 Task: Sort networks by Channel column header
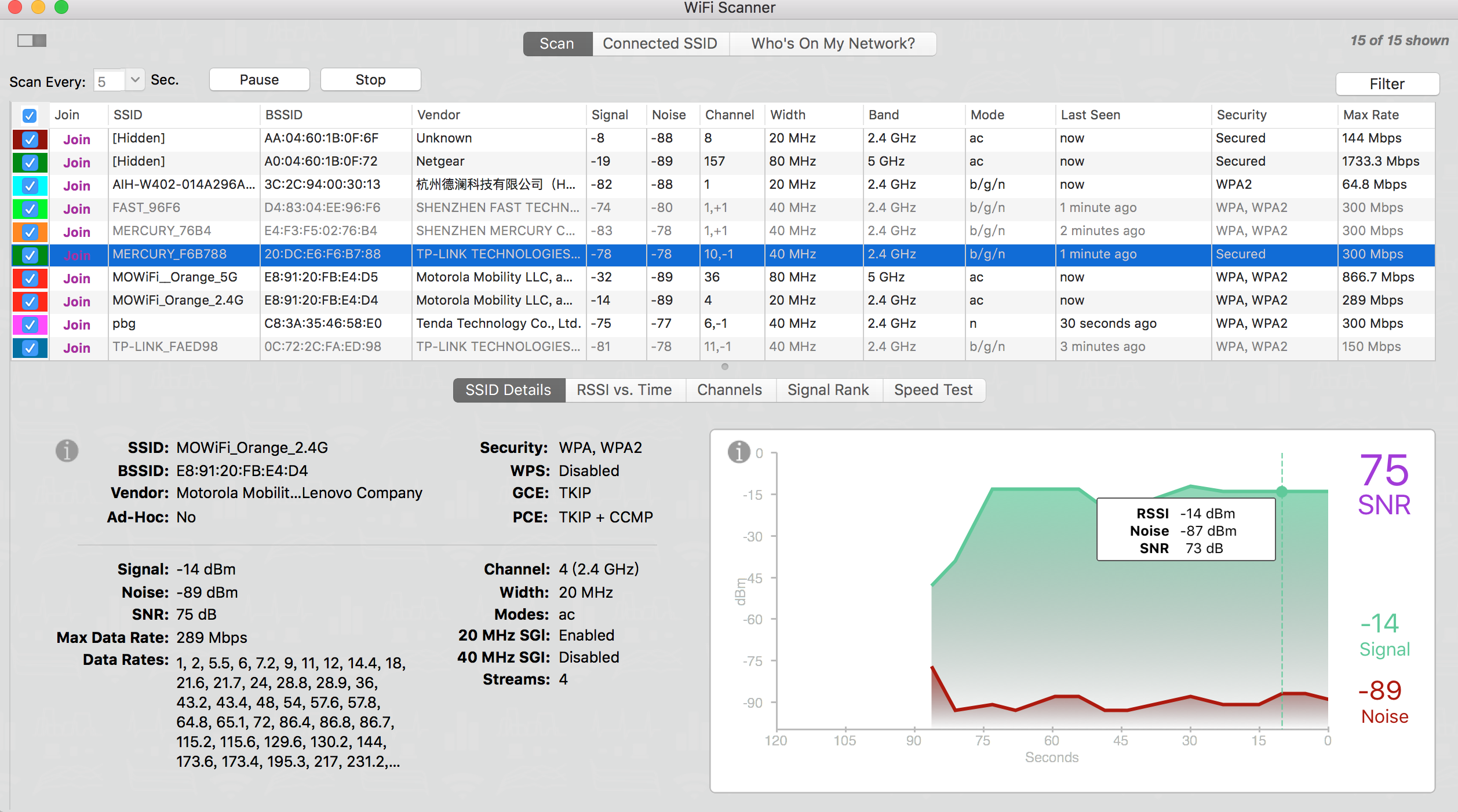[729, 115]
